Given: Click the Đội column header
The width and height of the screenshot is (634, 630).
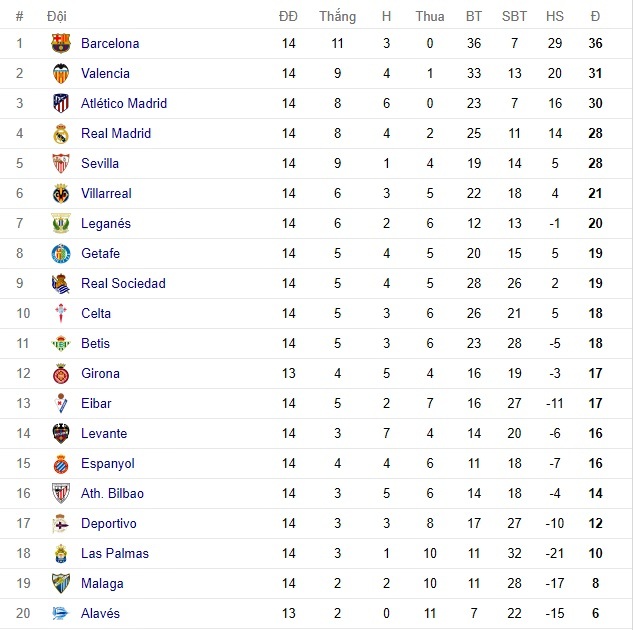Looking at the screenshot, I should point(57,17).
